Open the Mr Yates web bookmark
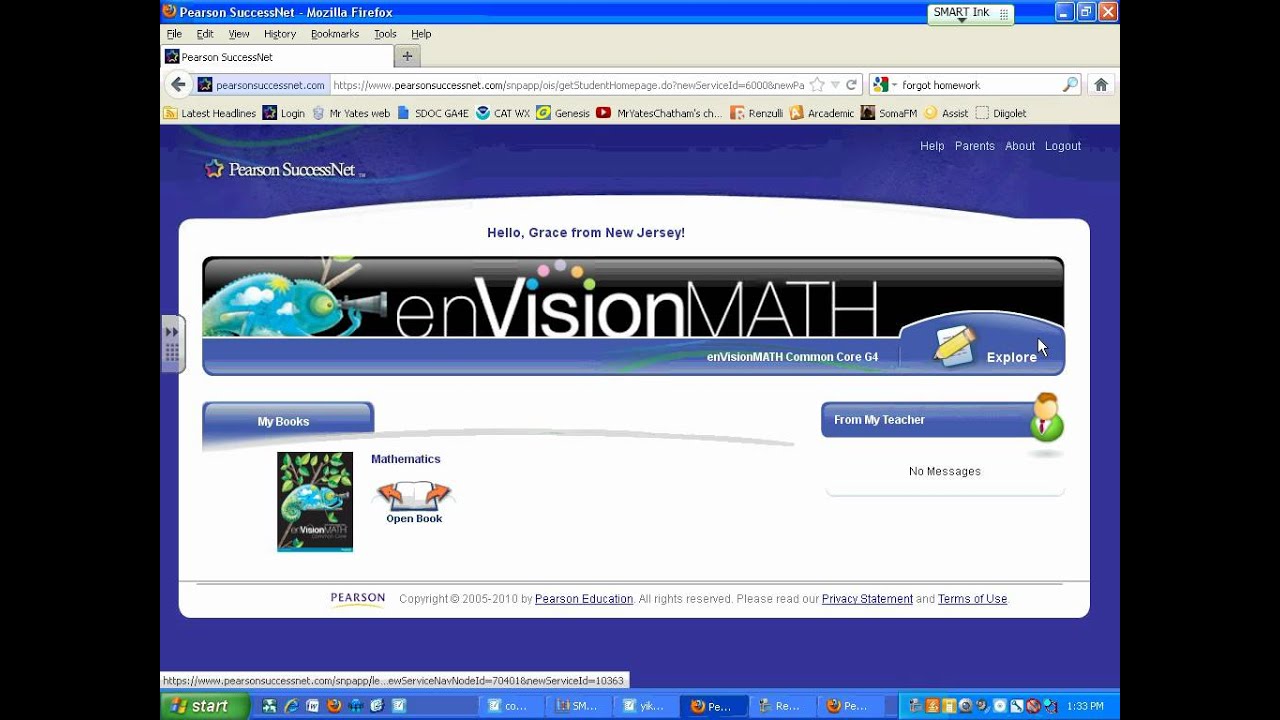This screenshot has height=720, width=1280. point(351,113)
